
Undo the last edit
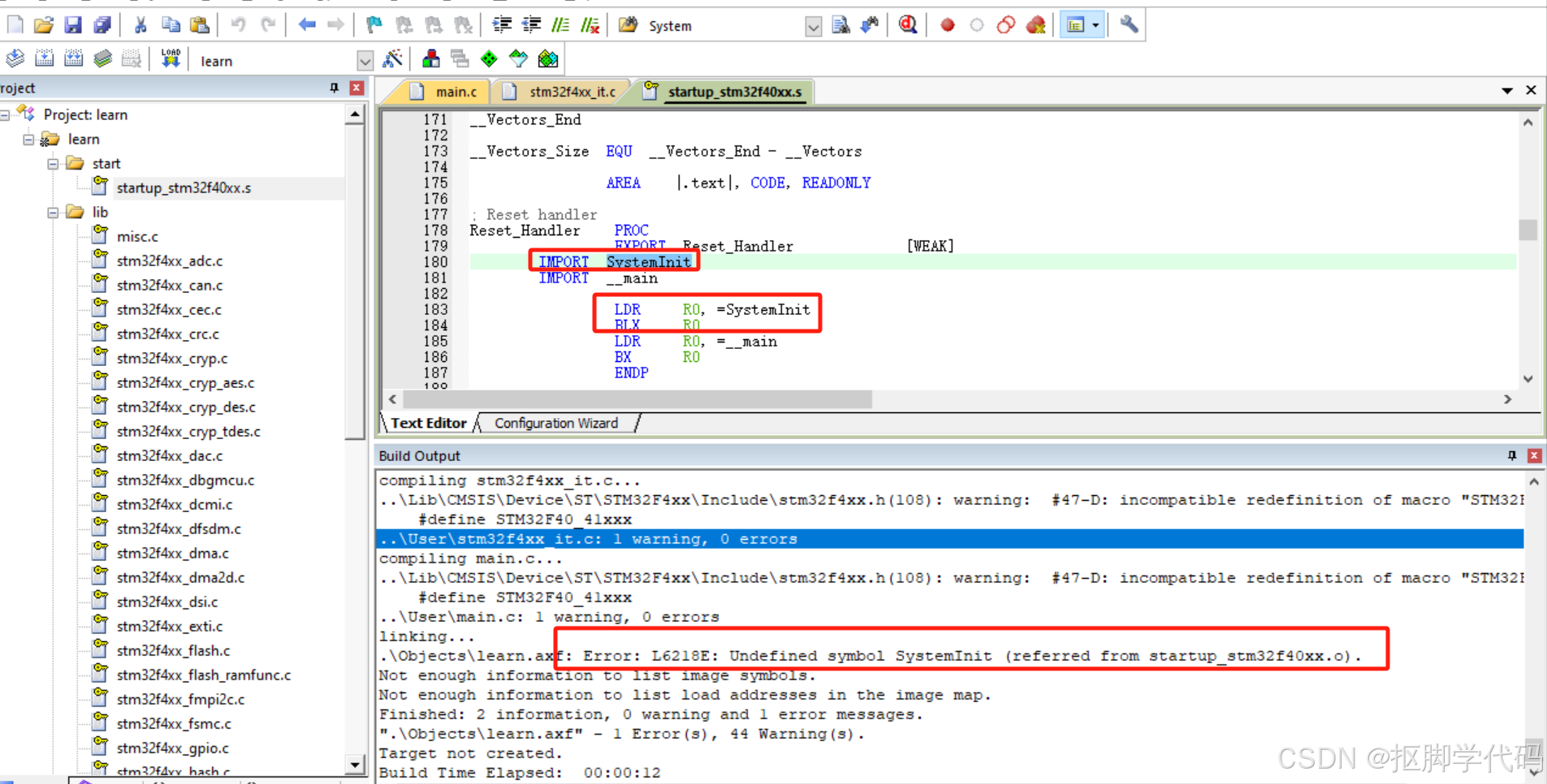pos(237,25)
